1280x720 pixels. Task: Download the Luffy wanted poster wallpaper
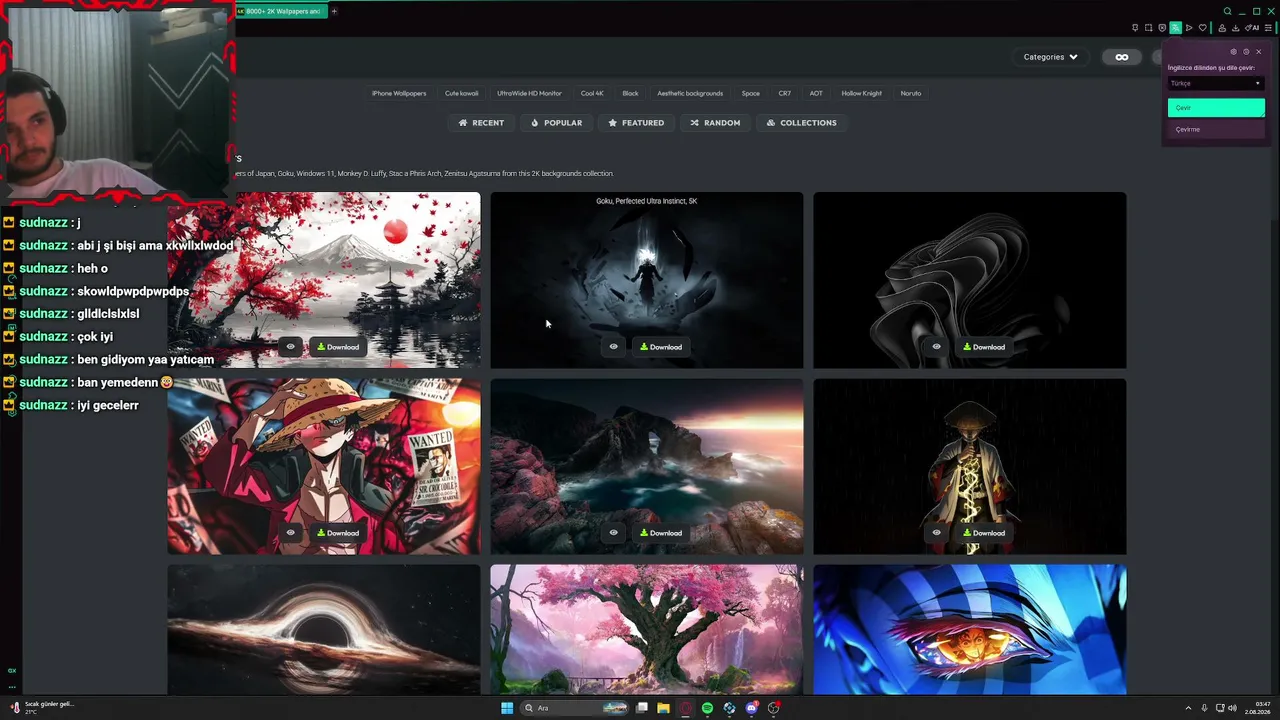(x=338, y=533)
